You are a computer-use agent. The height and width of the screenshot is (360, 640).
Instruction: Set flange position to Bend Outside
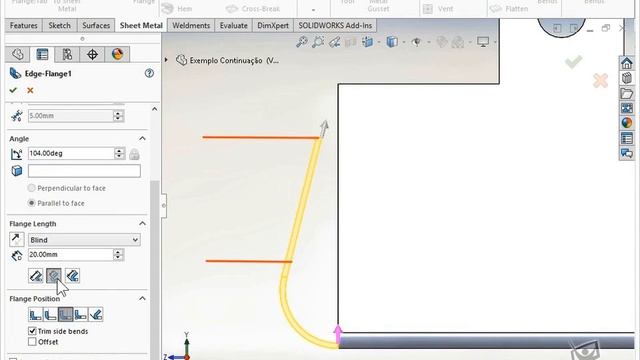[x=65, y=315]
